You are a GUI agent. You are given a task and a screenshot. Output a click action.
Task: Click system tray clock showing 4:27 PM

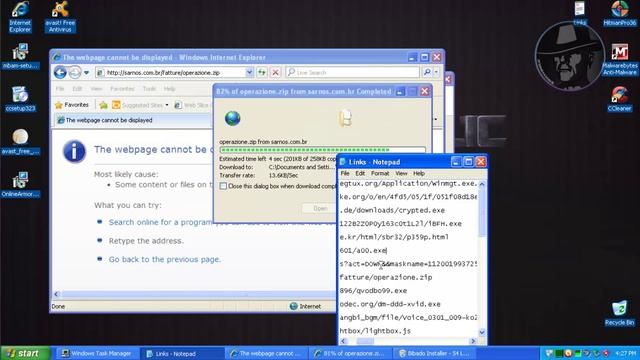pos(626,353)
